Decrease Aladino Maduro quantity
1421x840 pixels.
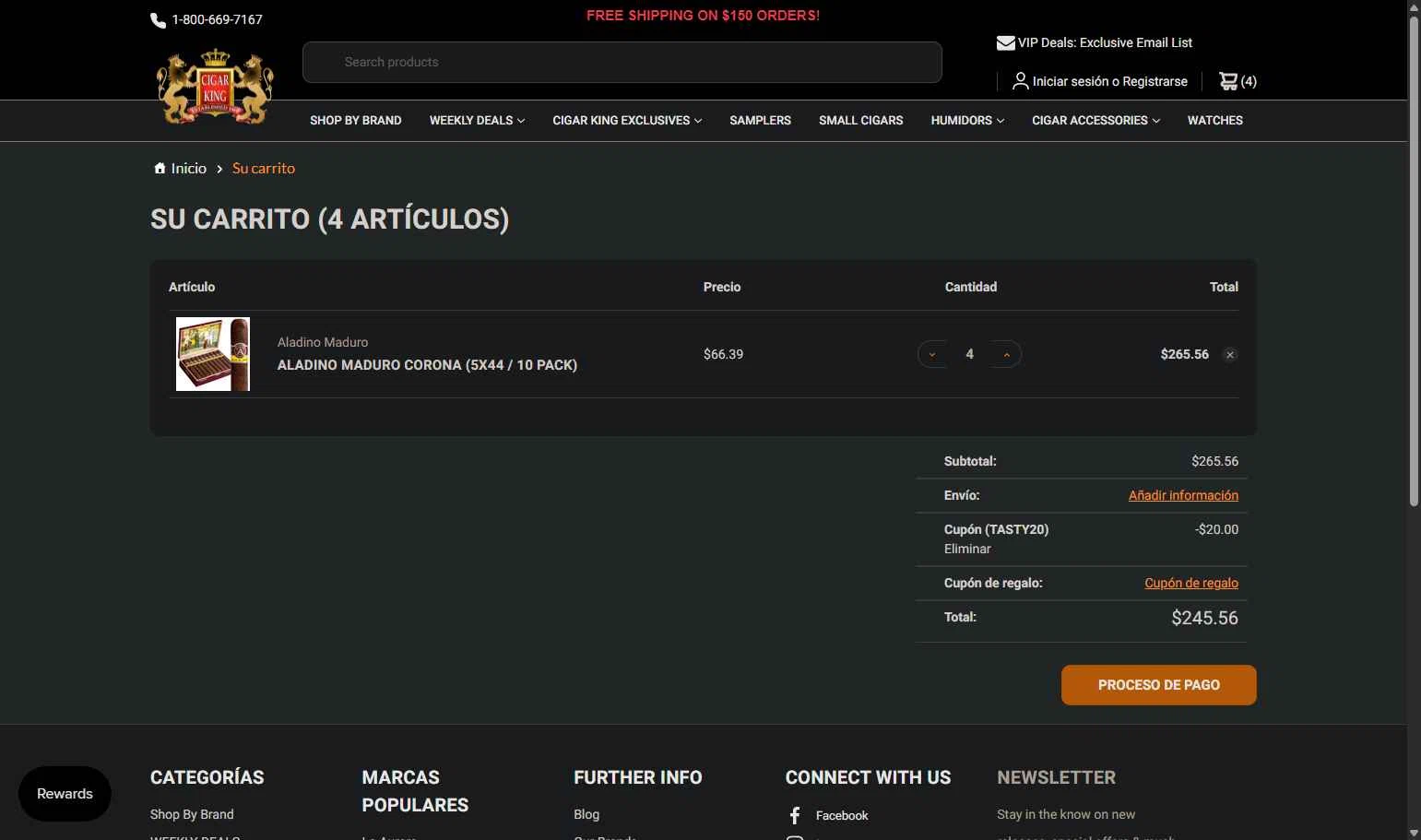pyautogui.click(x=932, y=355)
